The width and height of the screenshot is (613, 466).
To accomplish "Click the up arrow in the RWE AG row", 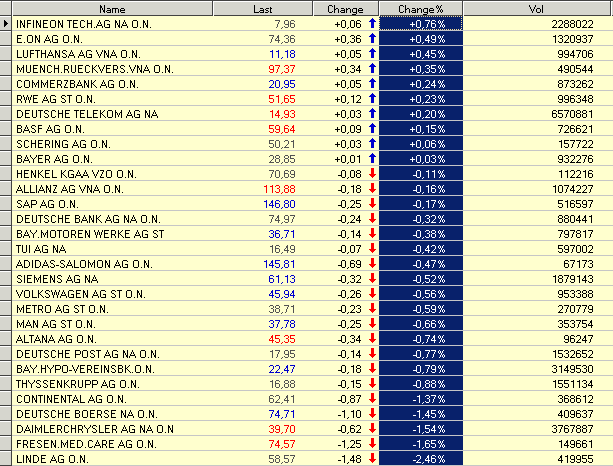I will pos(372,98).
